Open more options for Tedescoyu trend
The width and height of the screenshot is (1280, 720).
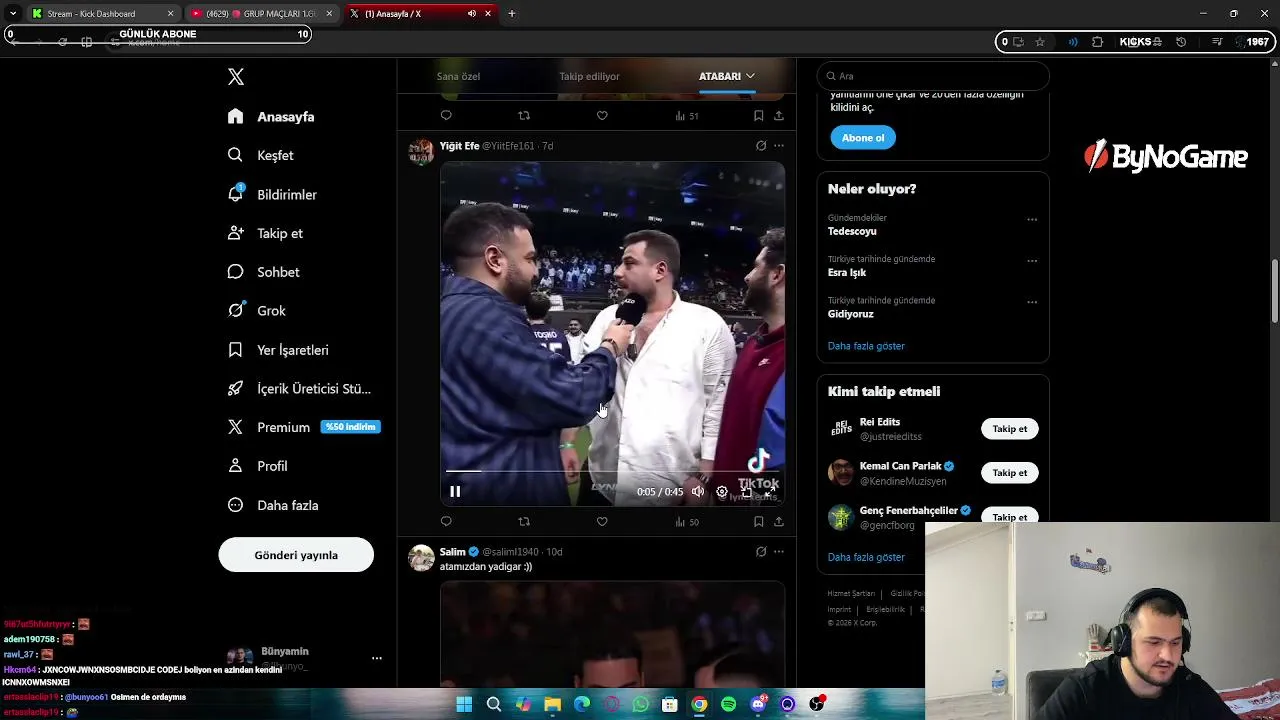click(x=1032, y=220)
